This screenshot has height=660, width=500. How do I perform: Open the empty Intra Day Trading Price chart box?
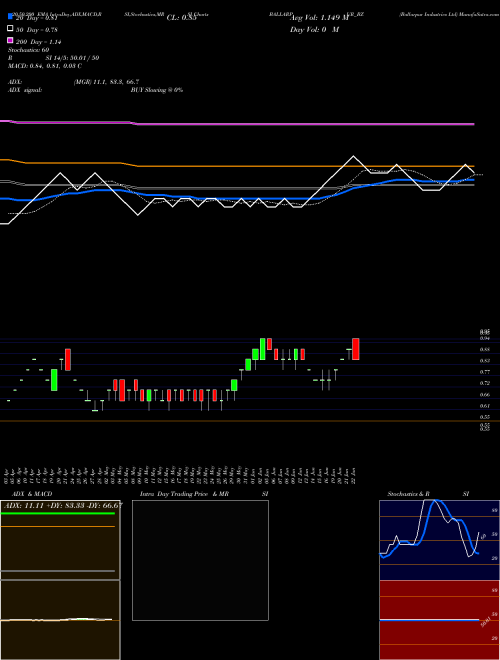point(200,560)
